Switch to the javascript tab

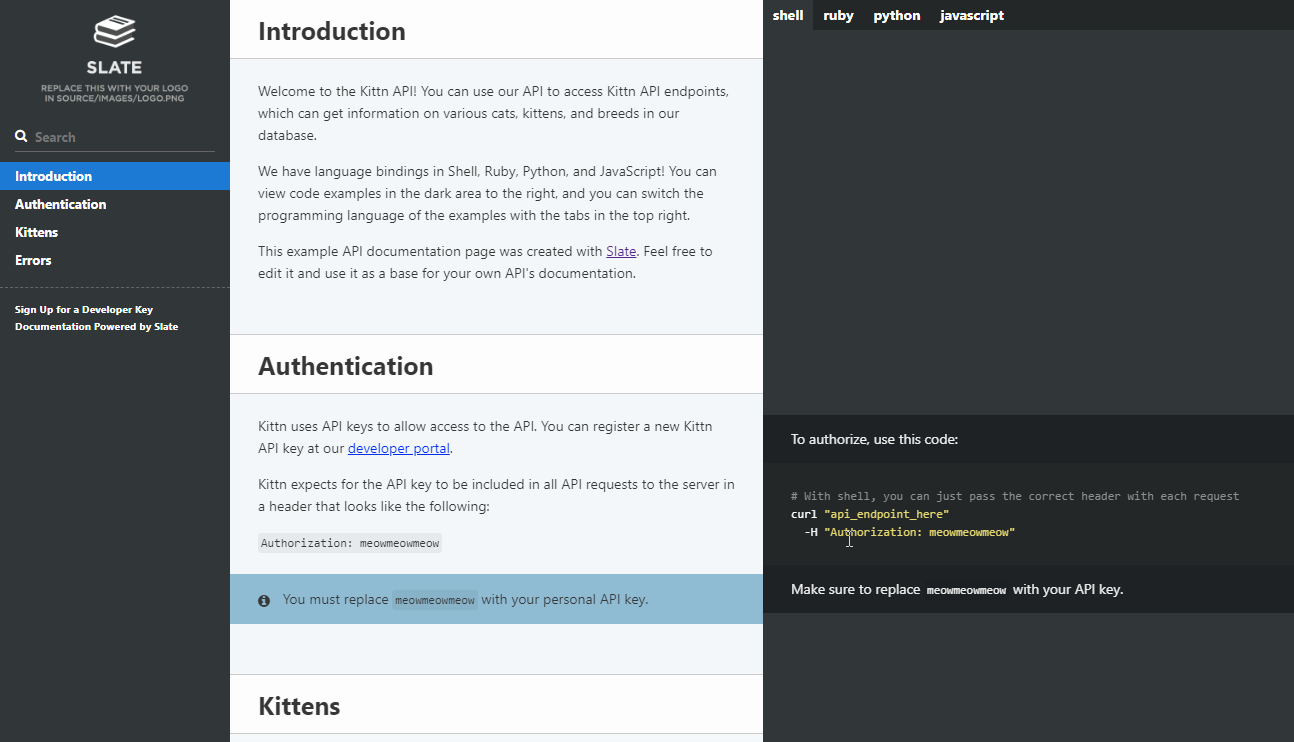[x=972, y=15]
